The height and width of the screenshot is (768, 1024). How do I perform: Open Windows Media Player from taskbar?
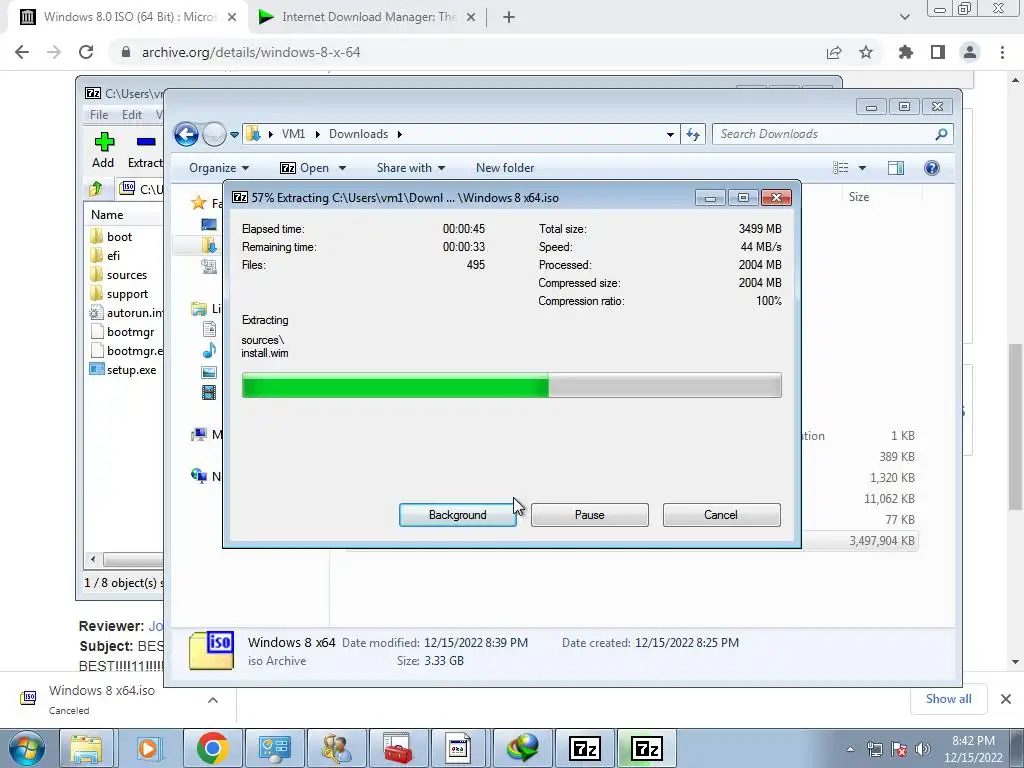pos(148,748)
